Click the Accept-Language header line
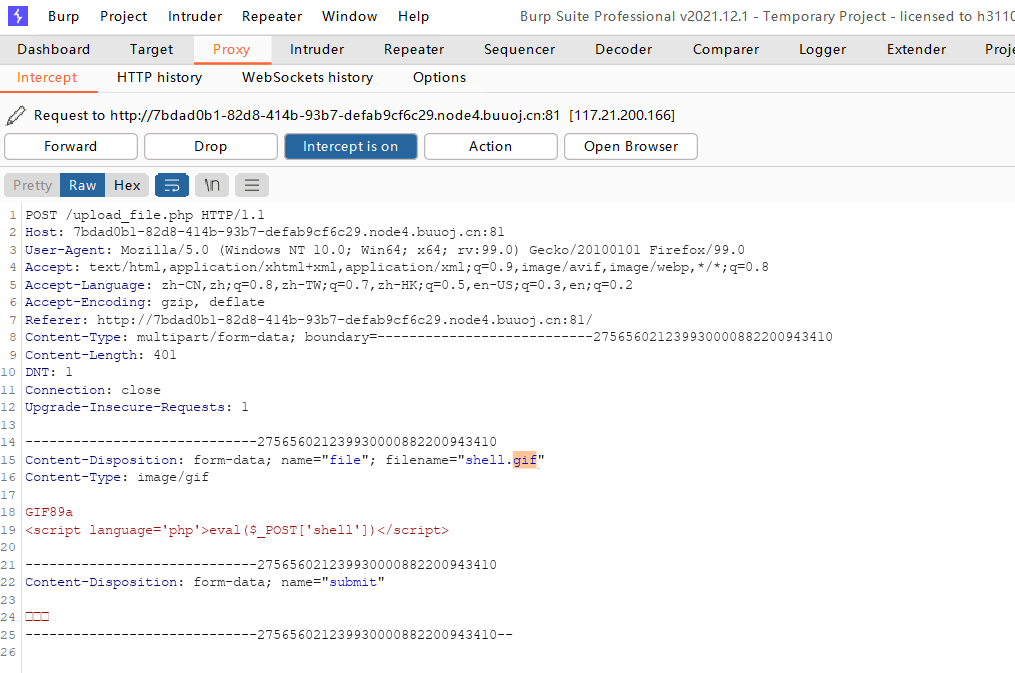 point(329,285)
